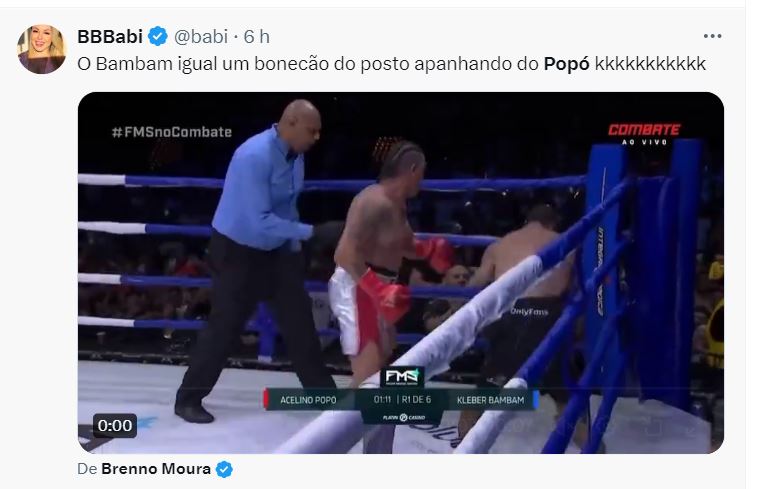
Task: Open the @babi handle link
Action: click(x=201, y=37)
